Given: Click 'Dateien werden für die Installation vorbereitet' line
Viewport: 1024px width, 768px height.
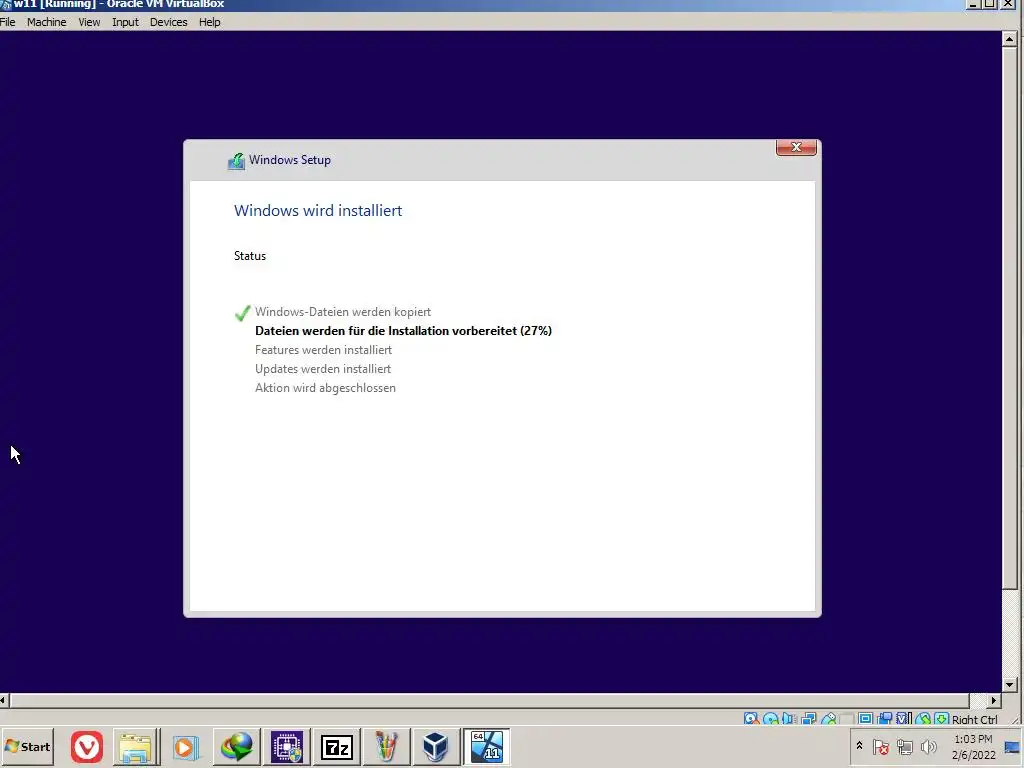Looking at the screenshot, I should click(403, 330).
